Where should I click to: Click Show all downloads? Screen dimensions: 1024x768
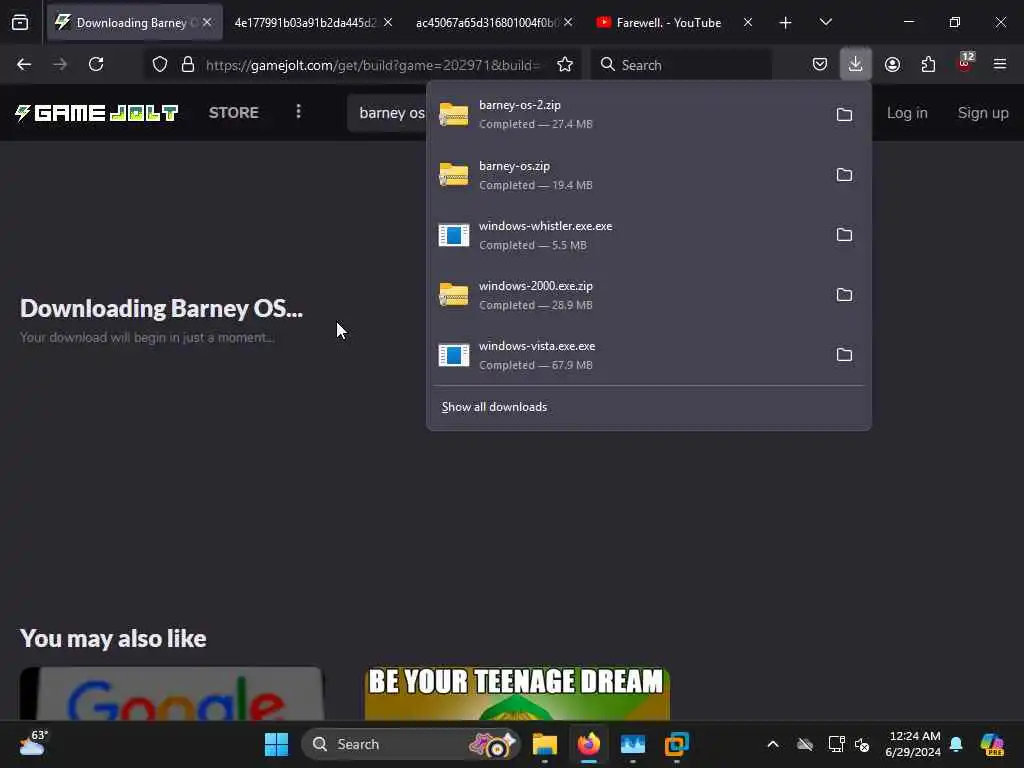pos(494,408)
